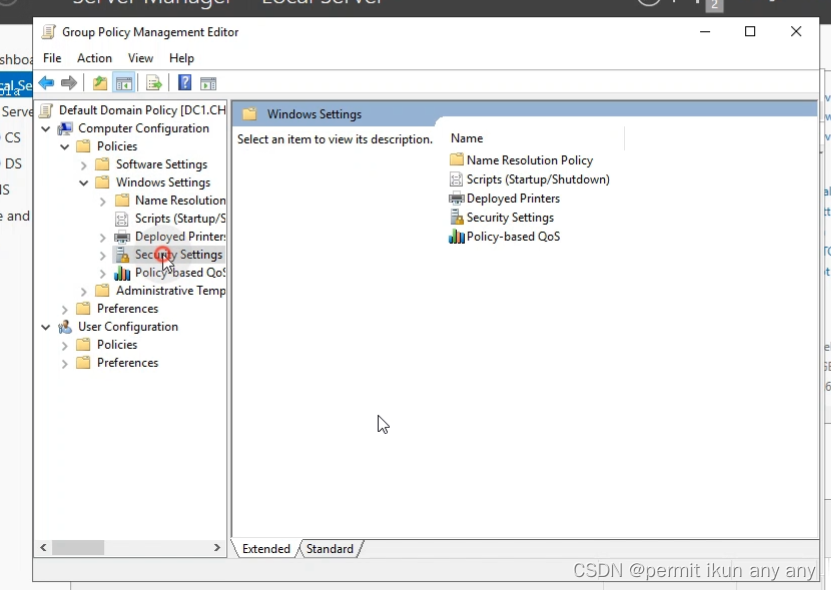Select Policy-based QoS text in right list
The height and width of the screenshot is (590, 831).
(x=513, y=236)
